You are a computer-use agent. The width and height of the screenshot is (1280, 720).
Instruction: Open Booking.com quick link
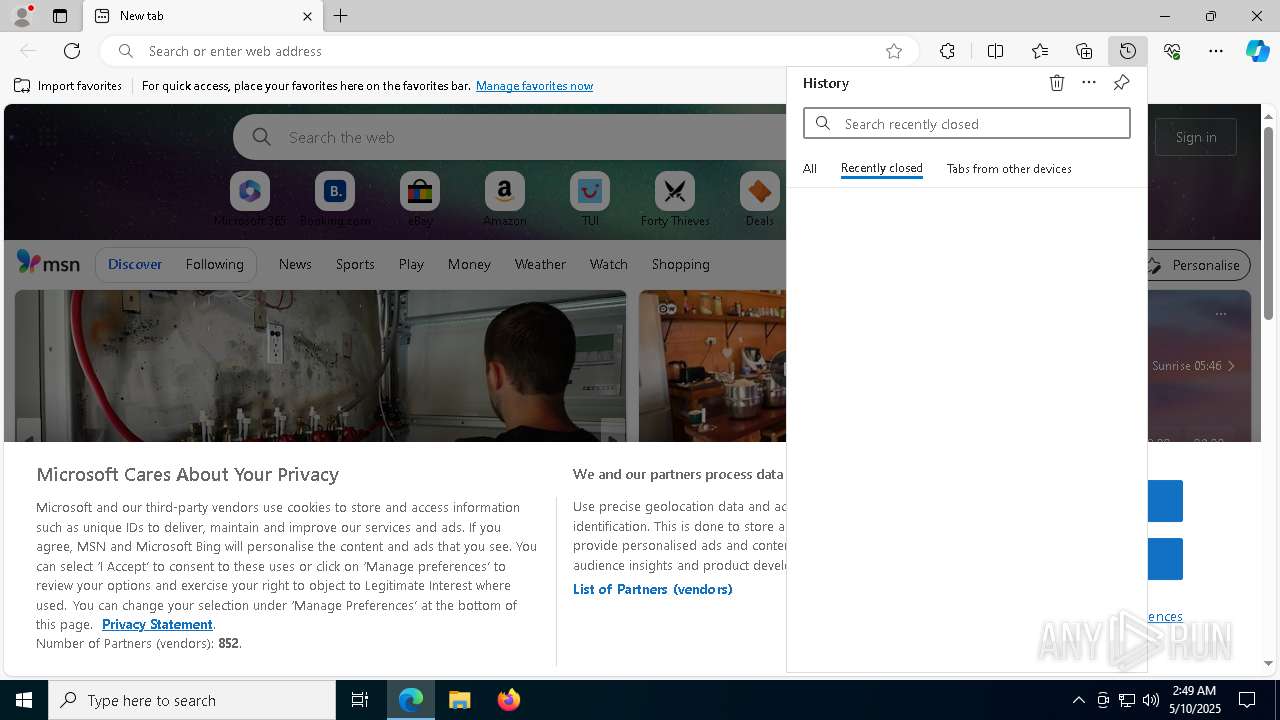pyautogui.click(x=335, y=200)
